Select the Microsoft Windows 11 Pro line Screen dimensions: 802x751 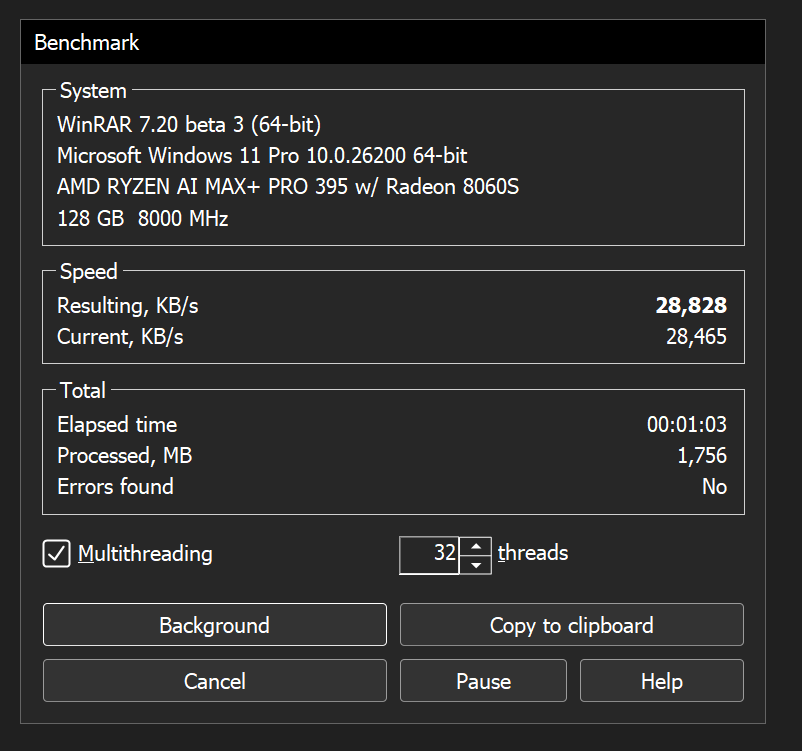(262, 156)
